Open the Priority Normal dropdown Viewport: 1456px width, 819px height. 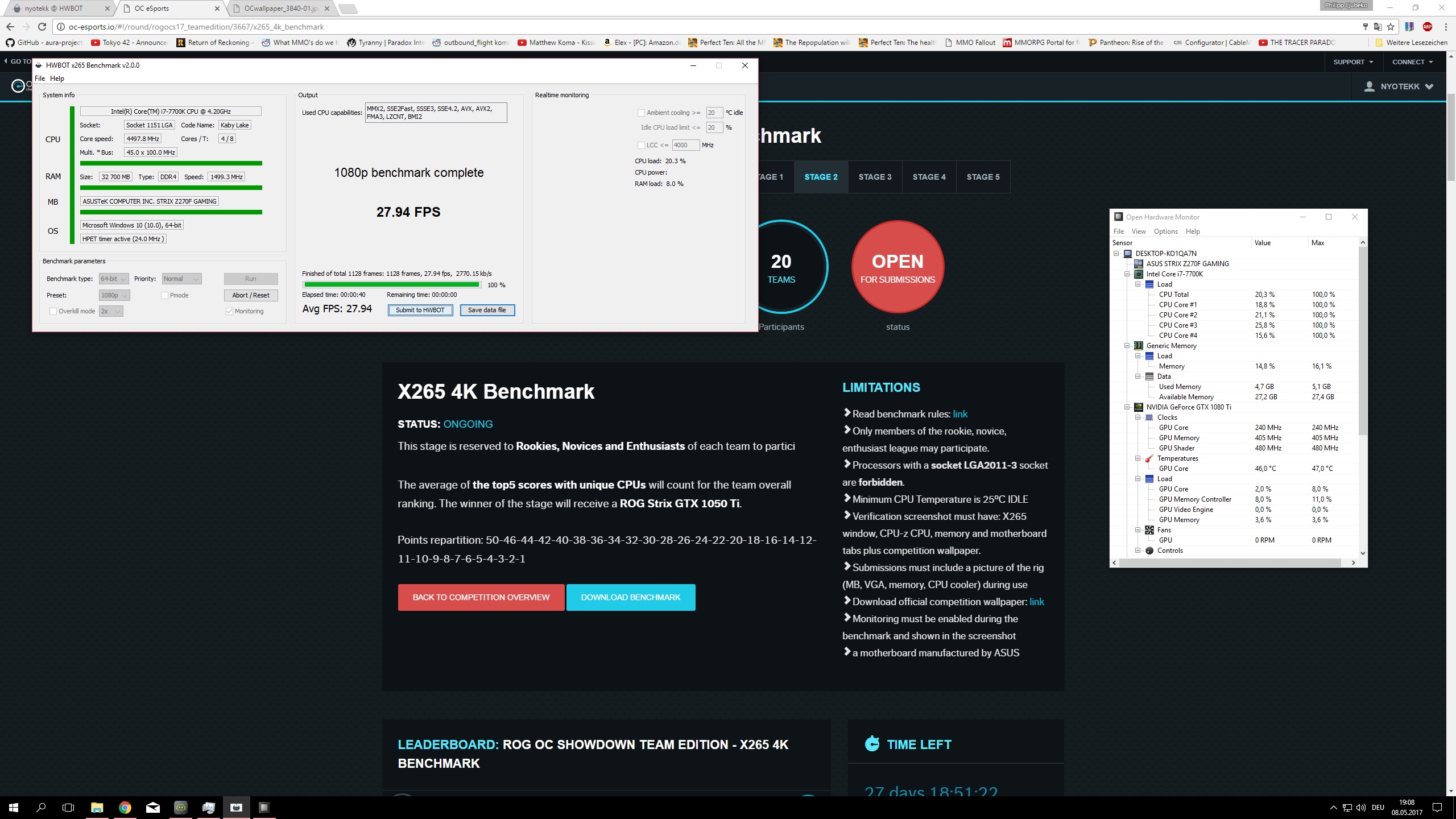pos(181,279)
